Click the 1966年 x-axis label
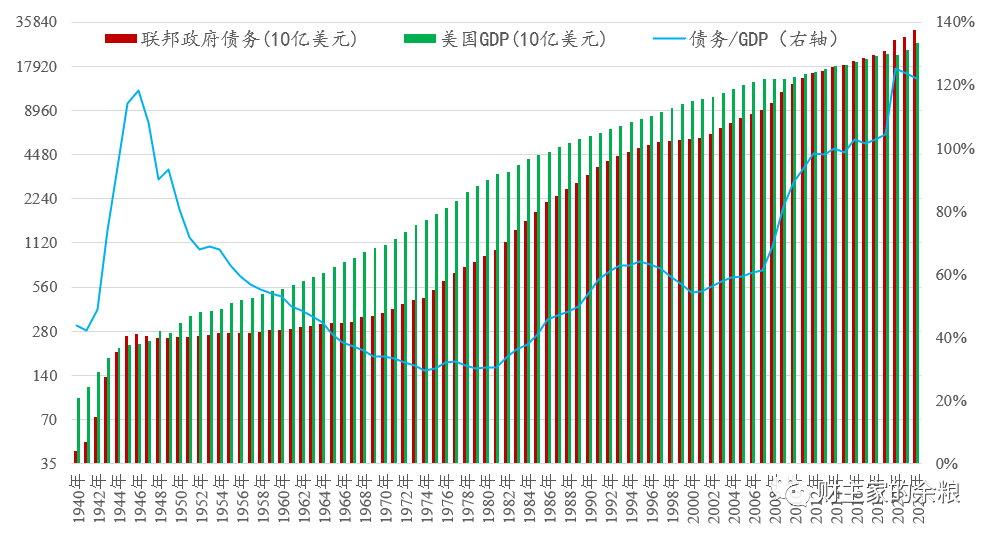The height and width of the screenshot is (536, 993). (345, 498)
